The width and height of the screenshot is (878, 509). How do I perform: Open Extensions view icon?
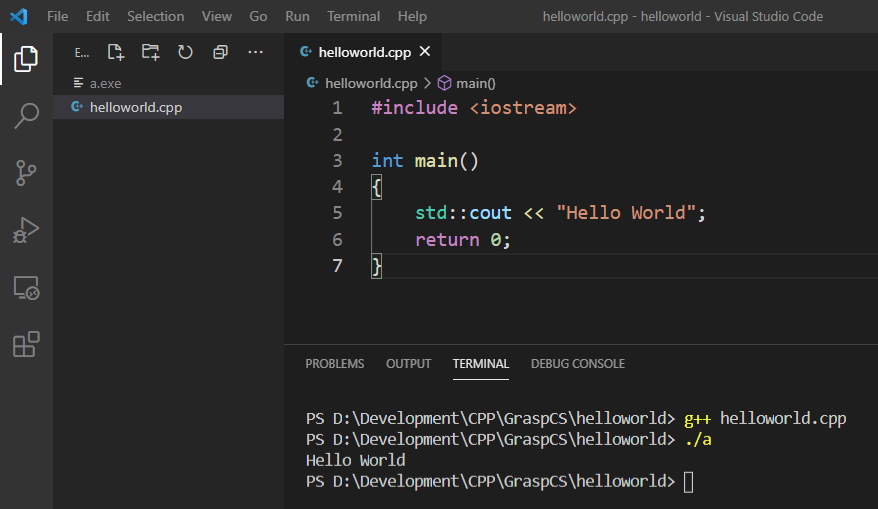(x=26, y=344)
